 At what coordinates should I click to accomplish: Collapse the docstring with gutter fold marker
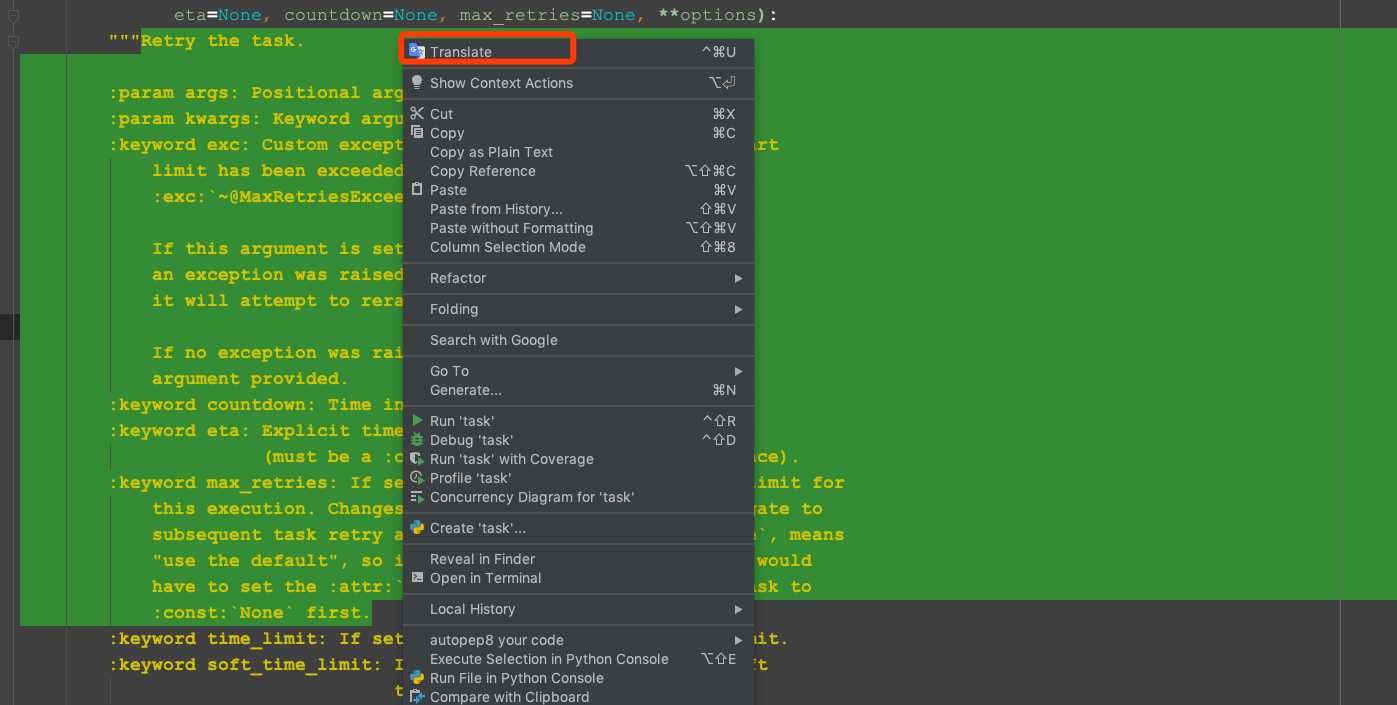(13, 41)
